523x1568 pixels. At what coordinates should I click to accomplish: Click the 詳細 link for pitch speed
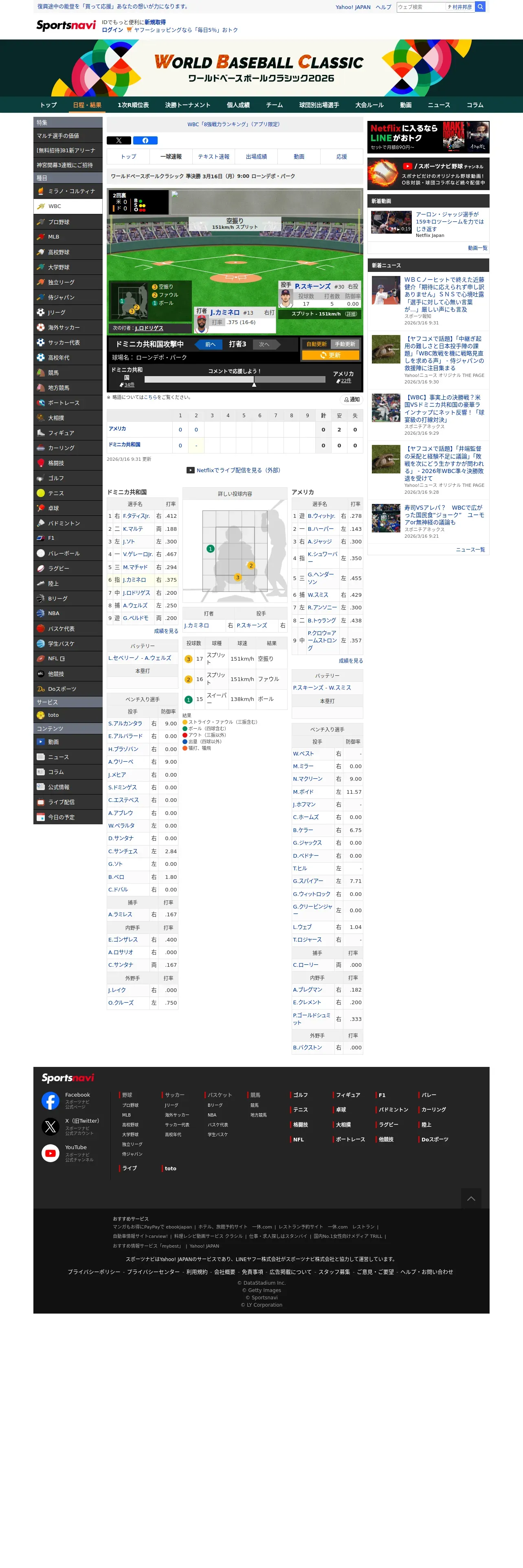pos(351,314)
